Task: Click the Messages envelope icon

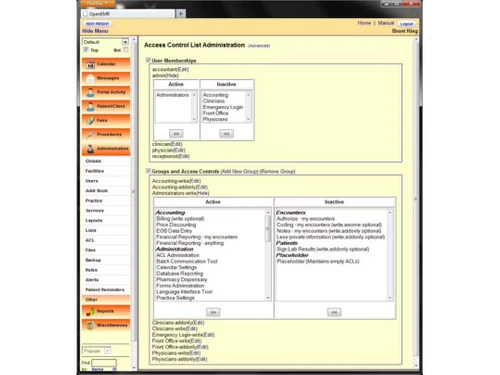Action: (x=90, y=78)
